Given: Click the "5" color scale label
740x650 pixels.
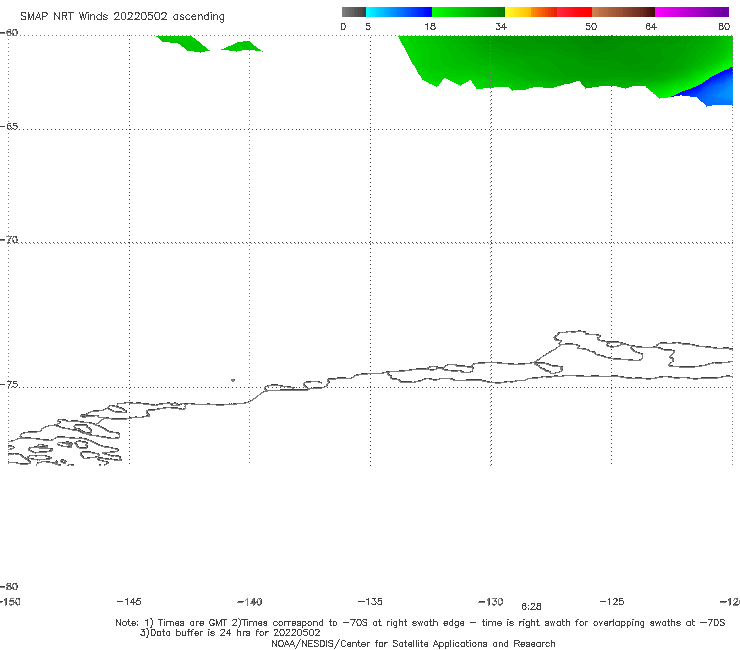Looking at the screenshot, I should pyautogui.click(x=368, y=26).
